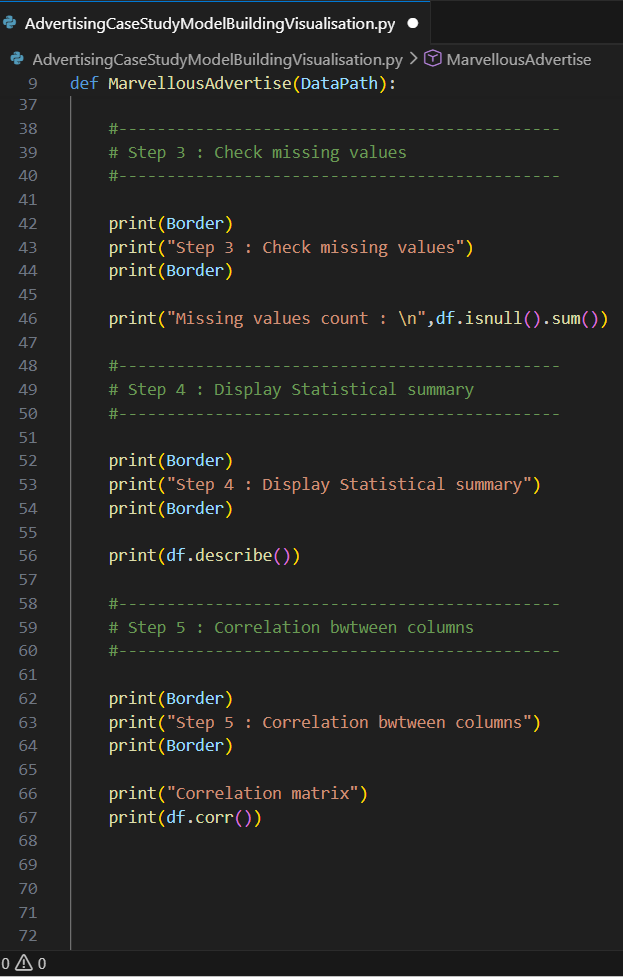Click the breadcrumb chevron separator

(414, 60)
